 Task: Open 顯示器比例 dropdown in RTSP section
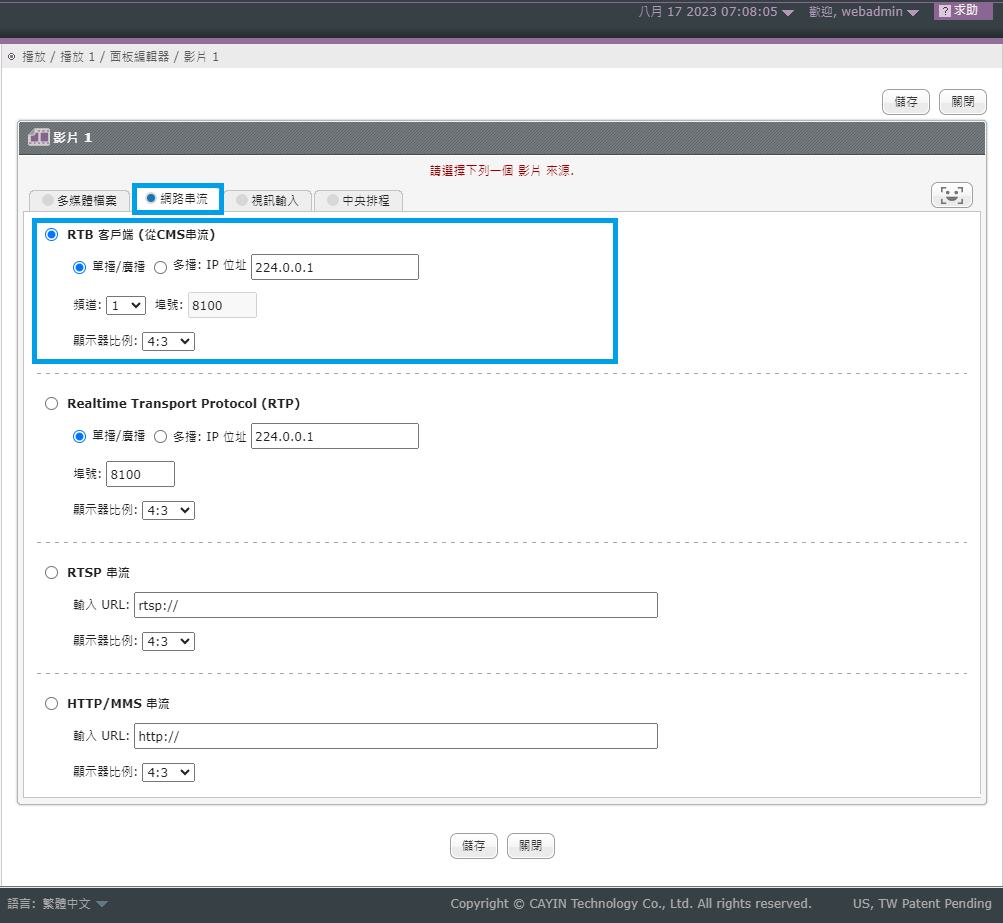pyautogui.click(x=168, y=642)
